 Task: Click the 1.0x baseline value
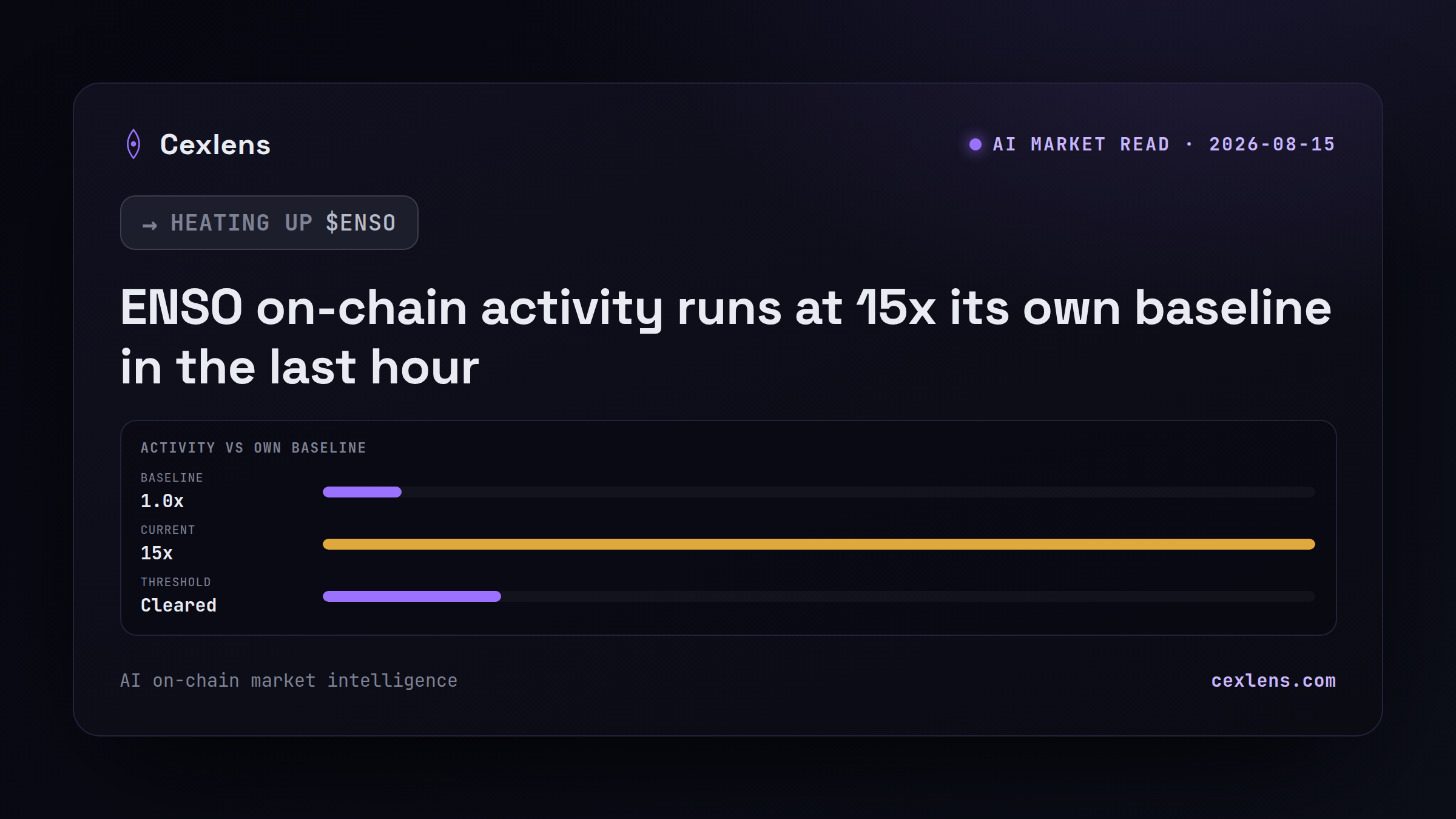click(x=162, y=501)
